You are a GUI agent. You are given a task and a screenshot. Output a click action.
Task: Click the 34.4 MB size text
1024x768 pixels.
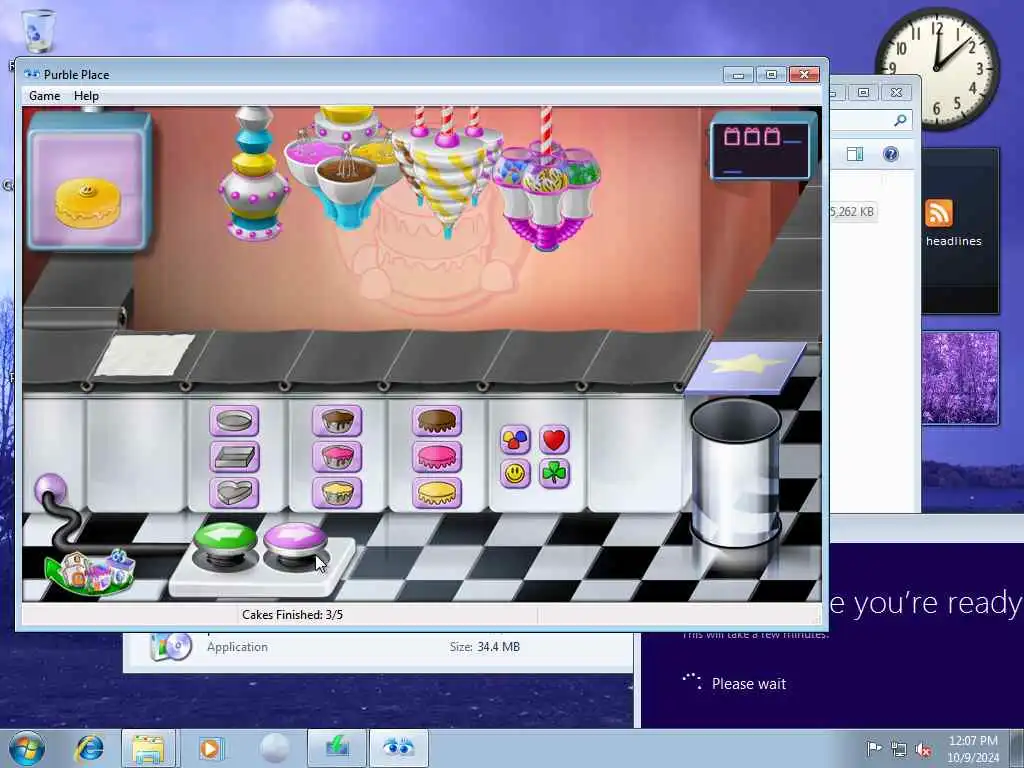[498, 647]
